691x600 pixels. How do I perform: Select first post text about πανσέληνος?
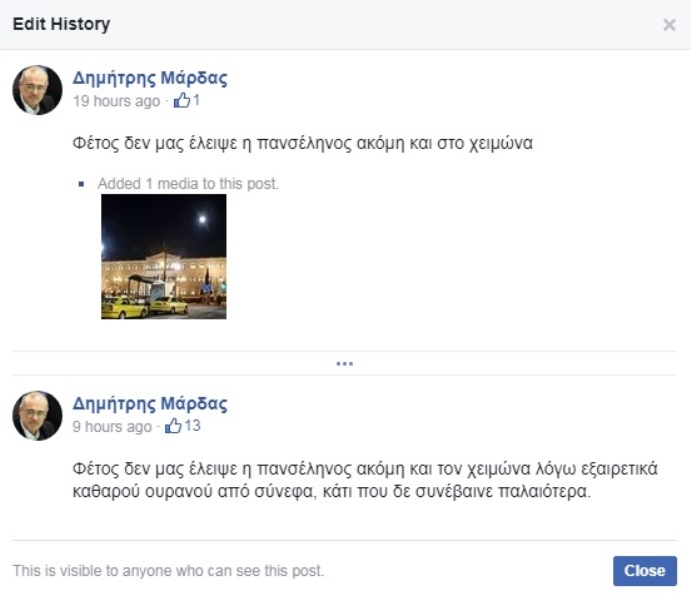302,143
